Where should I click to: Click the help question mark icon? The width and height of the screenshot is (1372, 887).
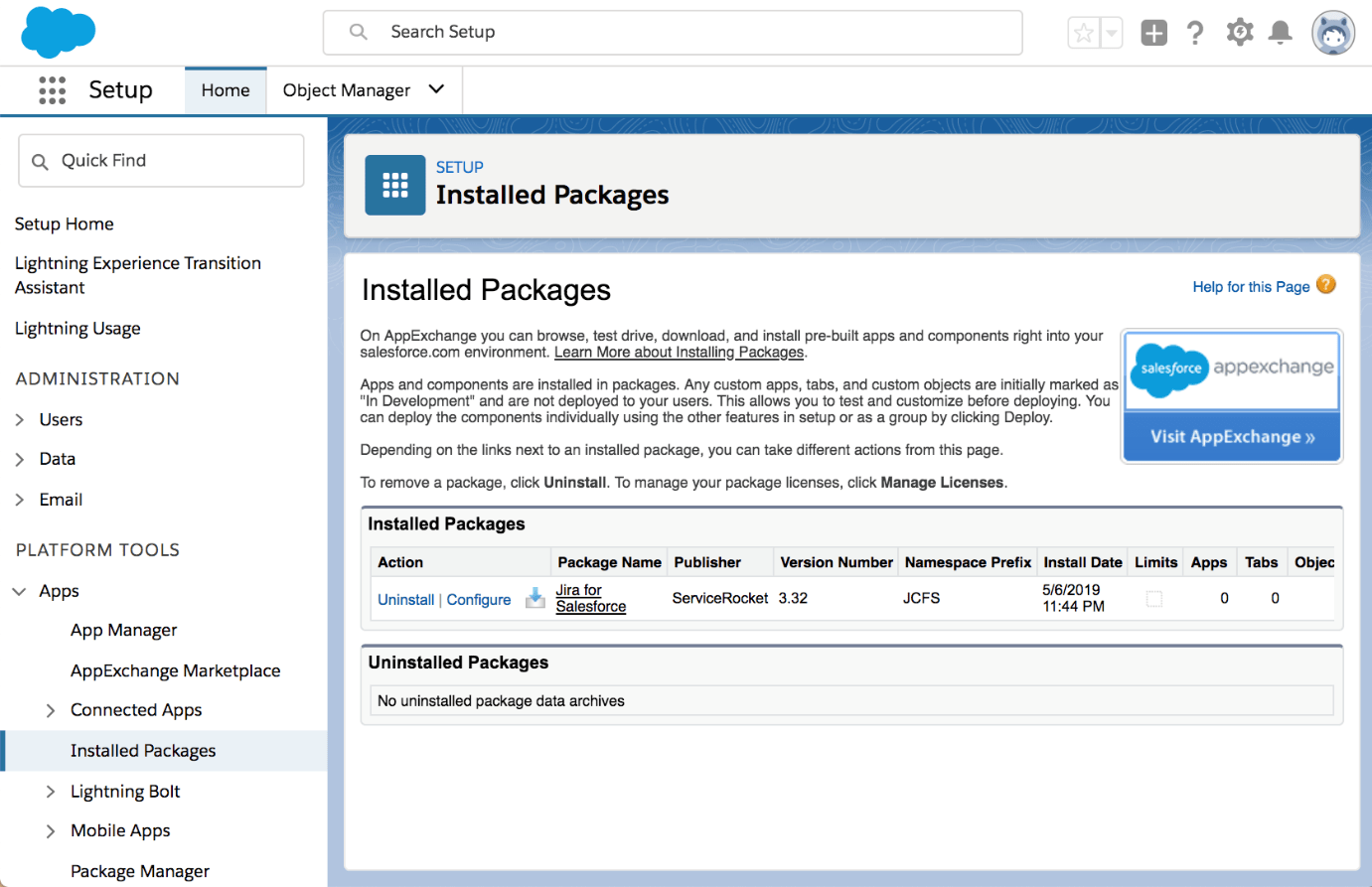[1195, 33]
